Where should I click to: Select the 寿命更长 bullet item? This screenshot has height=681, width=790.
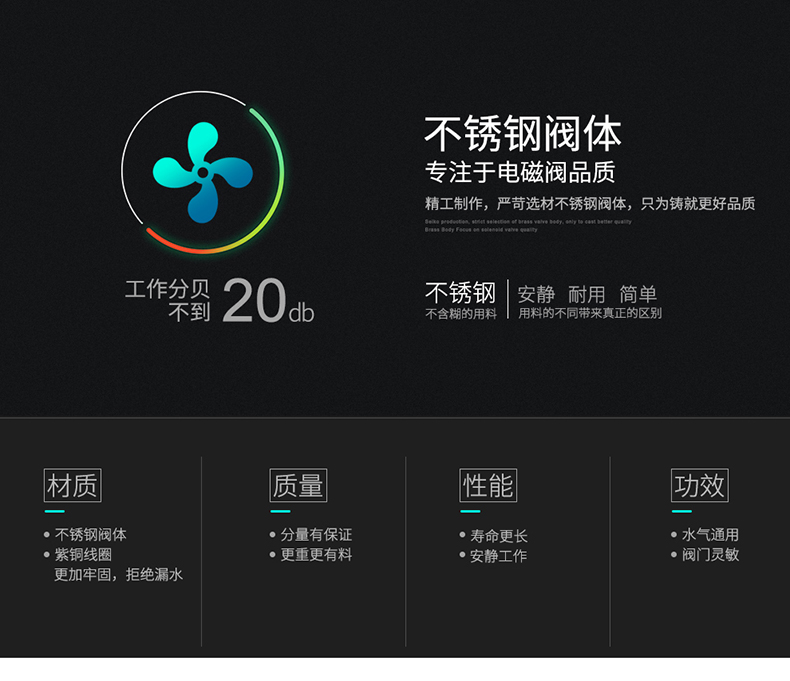pos(498,536)
